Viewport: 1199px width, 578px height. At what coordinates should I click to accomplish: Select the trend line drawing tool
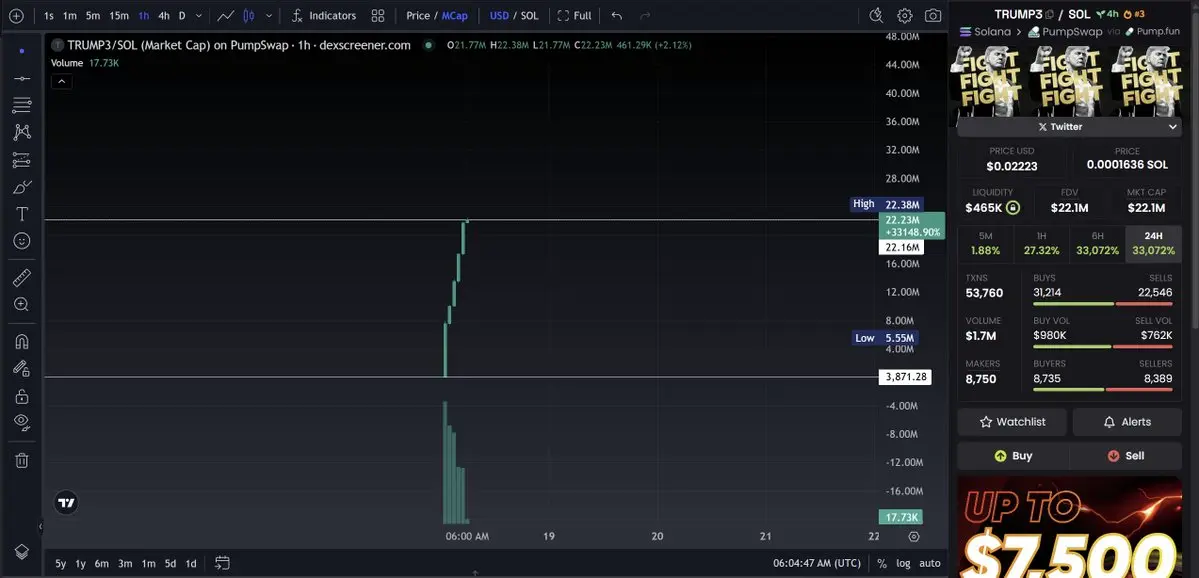click(x=21, y=78)
